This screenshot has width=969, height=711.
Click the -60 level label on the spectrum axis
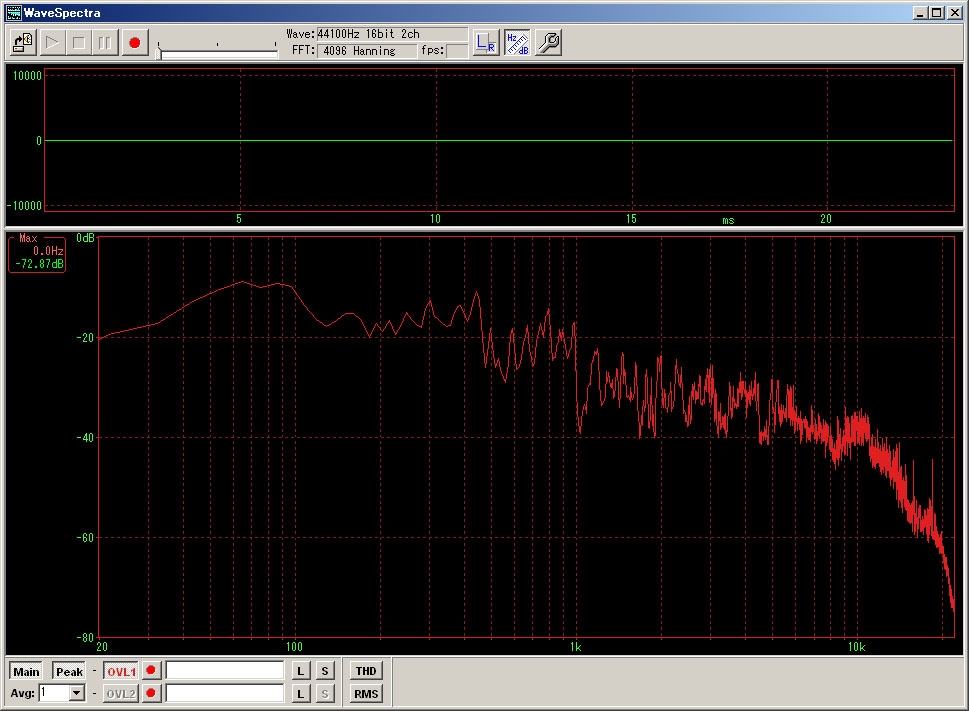85,537
